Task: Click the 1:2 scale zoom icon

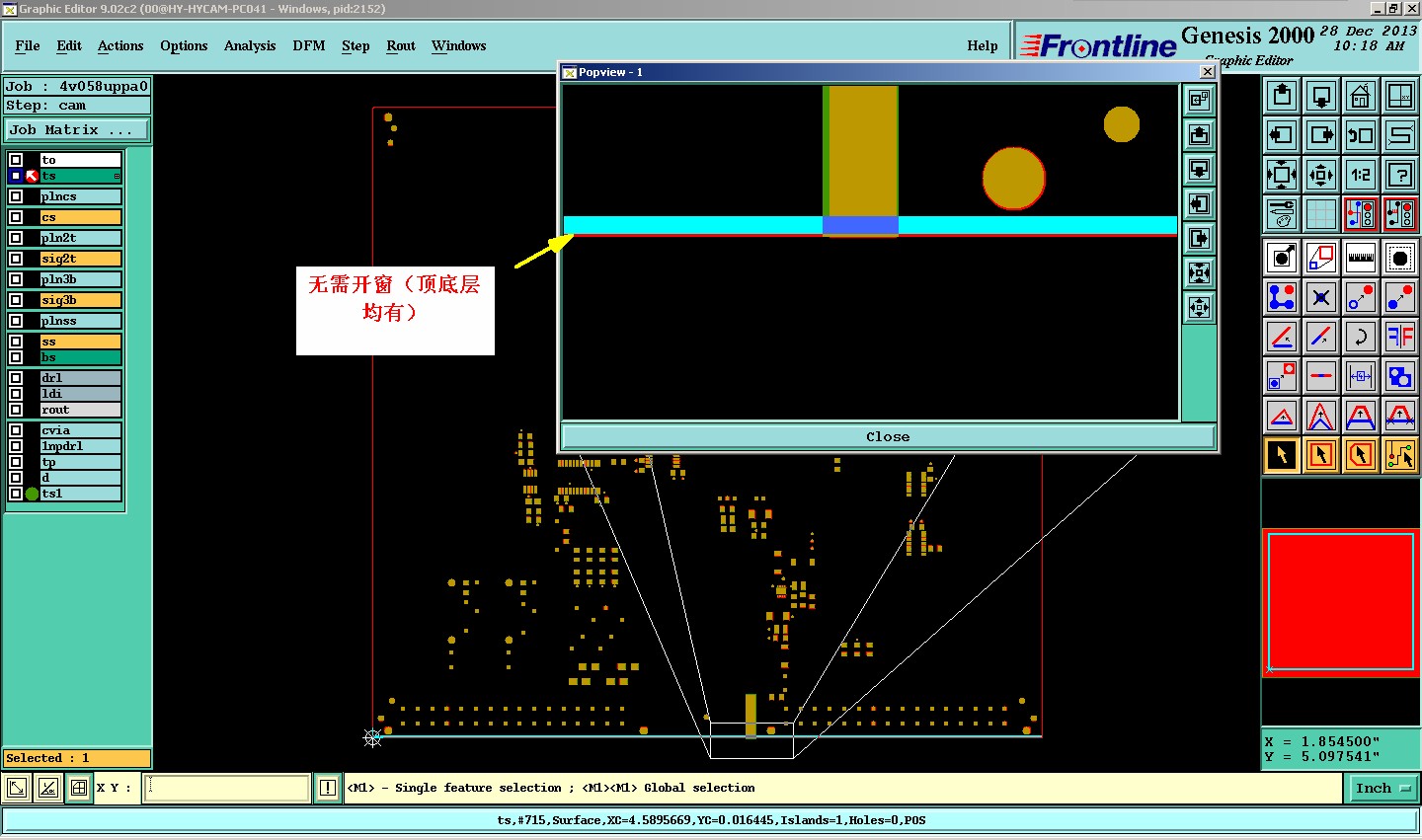Action: [1361, 175]
